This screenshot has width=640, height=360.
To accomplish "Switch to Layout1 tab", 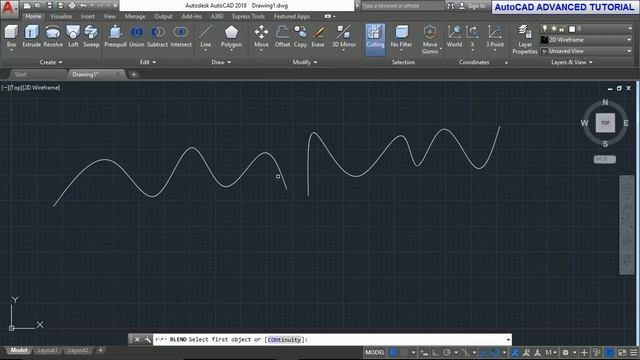I will (47, 350).
